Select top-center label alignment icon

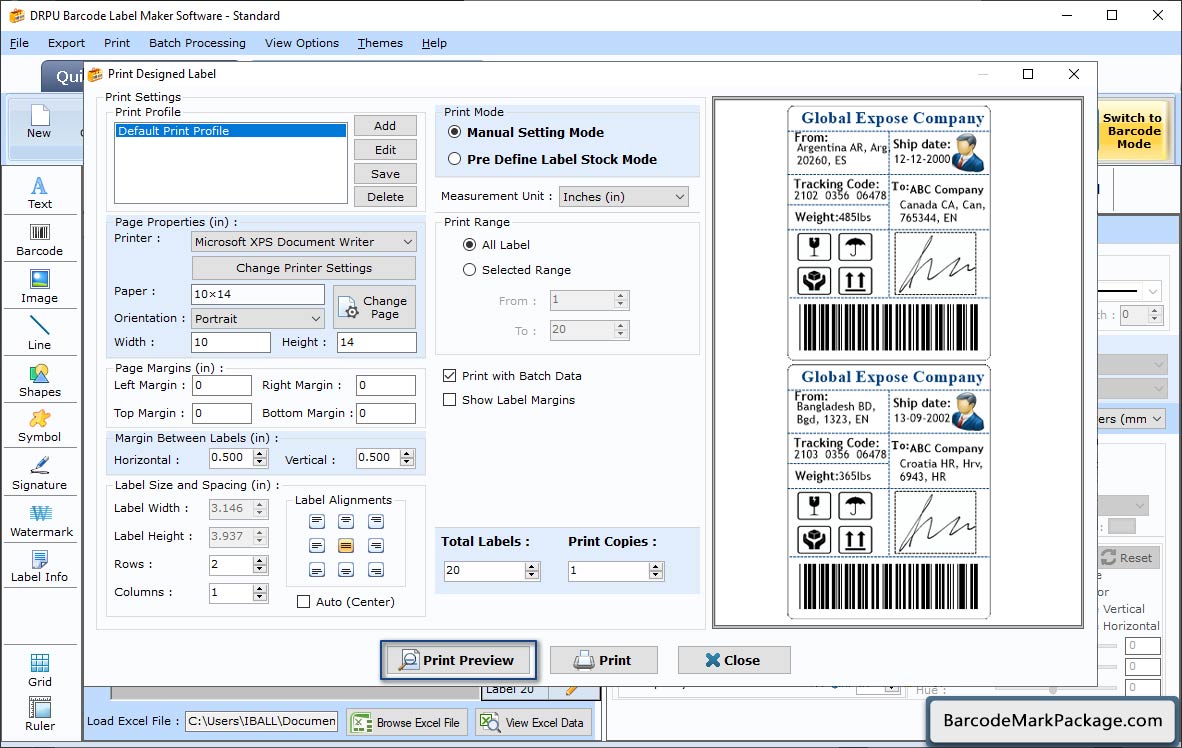(x=346, y=521)
